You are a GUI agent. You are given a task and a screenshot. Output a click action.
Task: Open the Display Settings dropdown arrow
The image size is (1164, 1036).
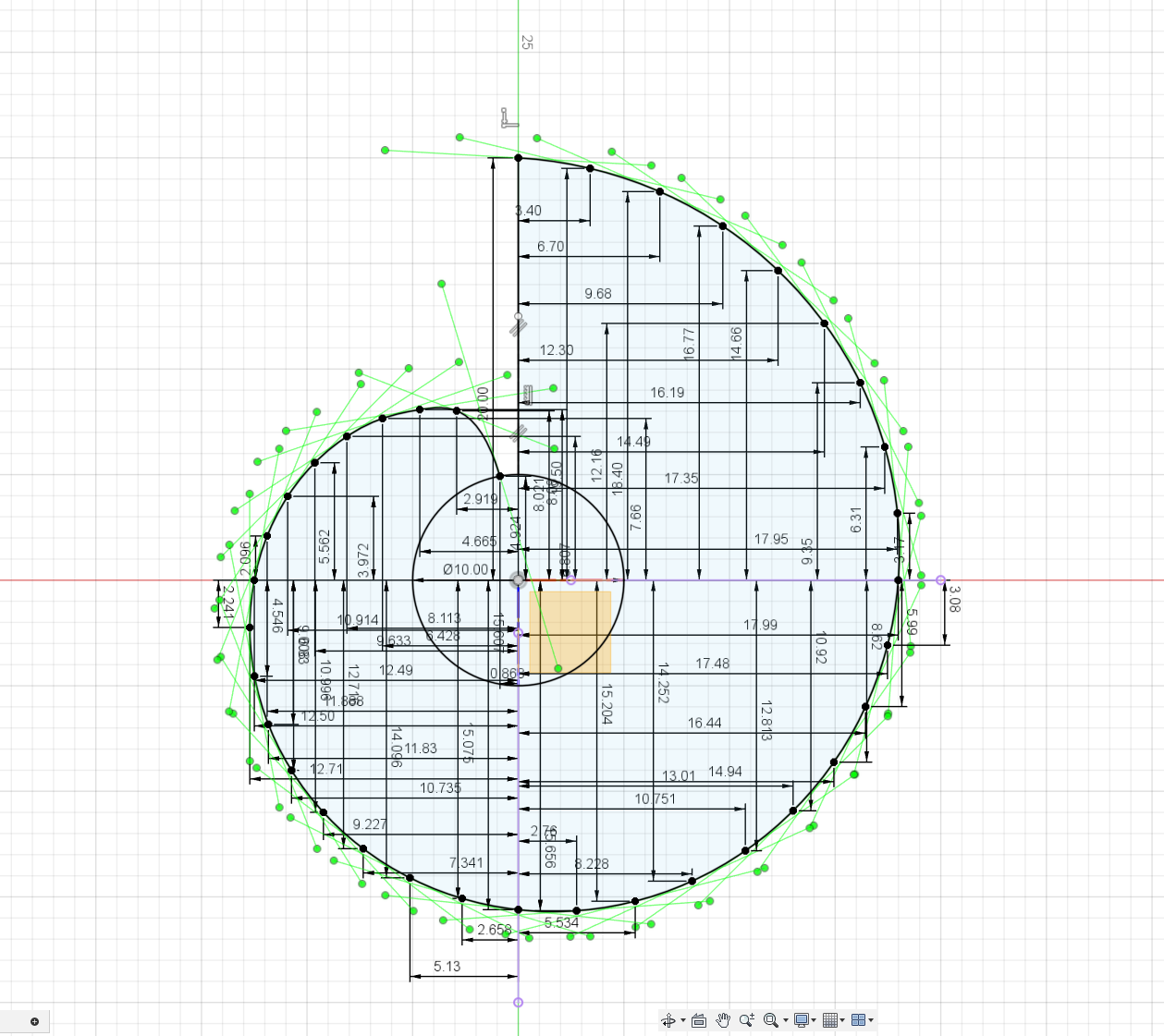coord(814,1020)
